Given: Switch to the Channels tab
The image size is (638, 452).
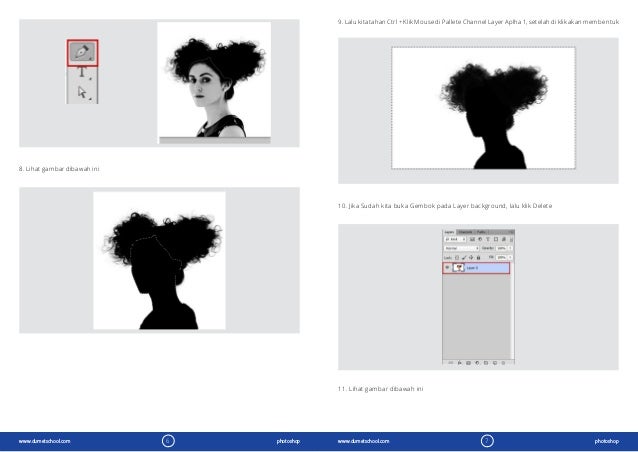Looking at the screenshot, I should click(465, 232).
